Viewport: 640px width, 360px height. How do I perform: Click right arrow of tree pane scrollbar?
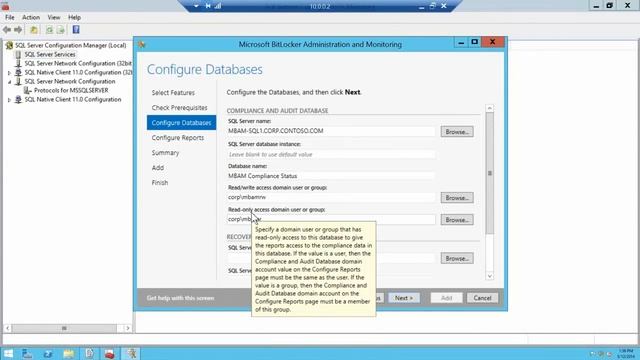(x=128, y=328)
